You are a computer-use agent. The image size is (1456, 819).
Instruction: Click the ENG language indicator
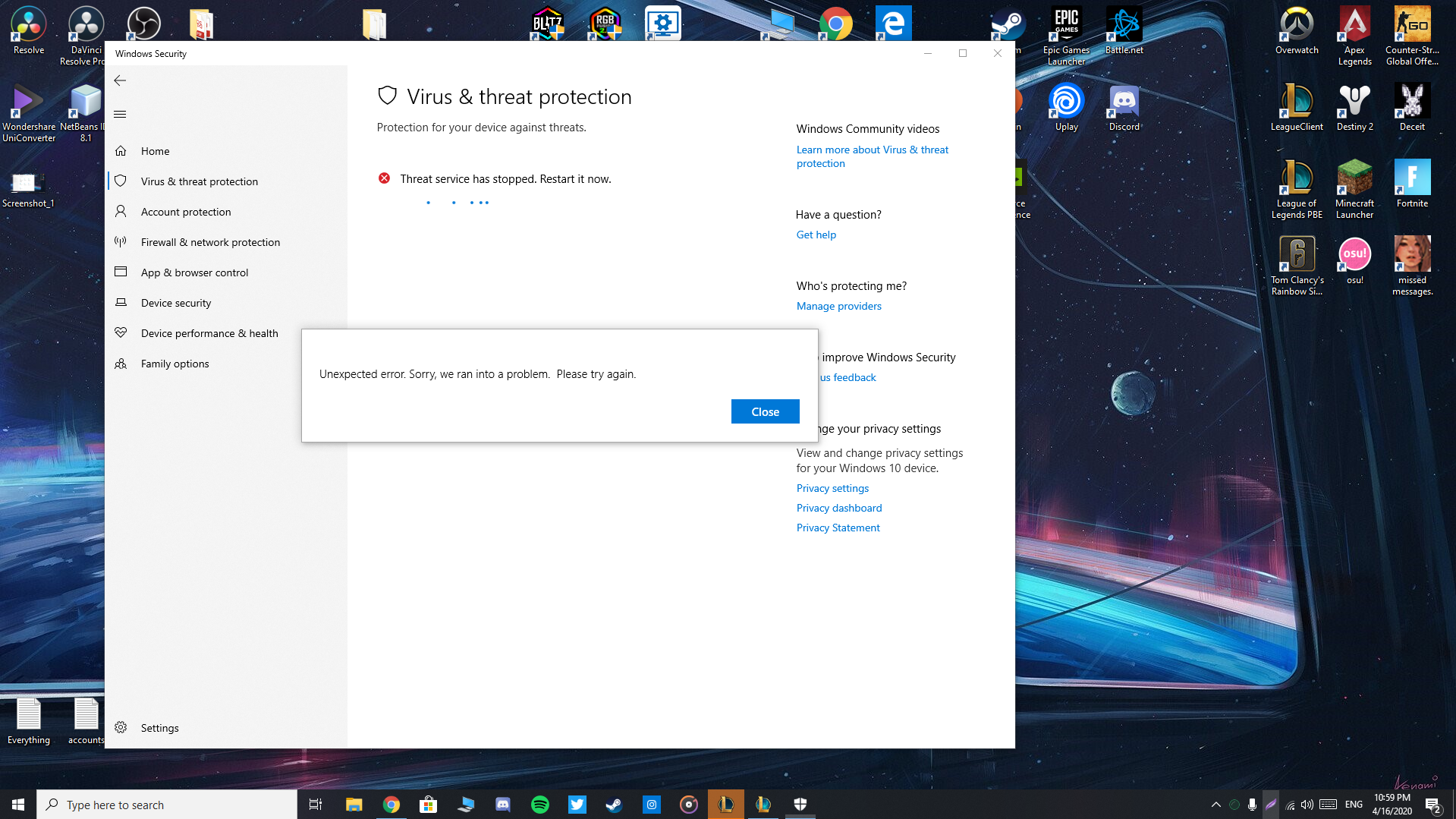coord(1354,805)
